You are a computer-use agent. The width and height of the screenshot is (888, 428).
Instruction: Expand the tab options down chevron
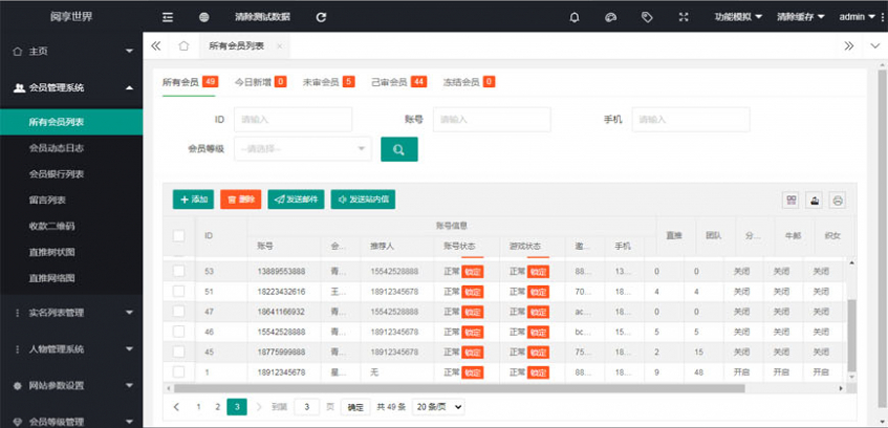pyautogui.click(x=876, y=46)
